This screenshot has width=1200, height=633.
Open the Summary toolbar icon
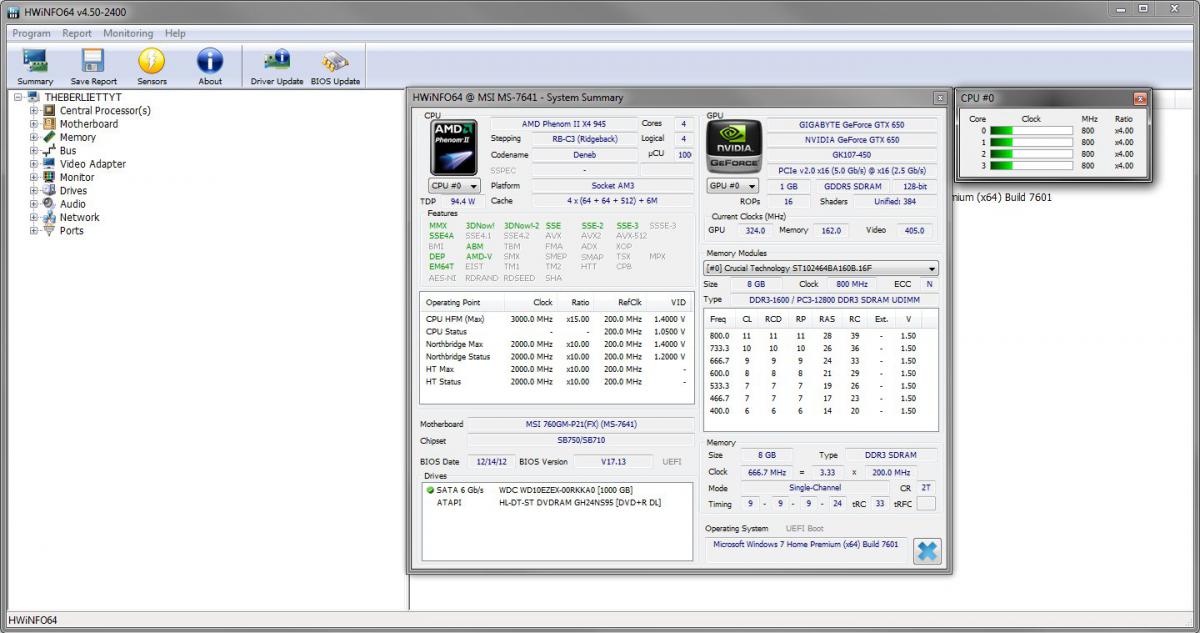(x=35, y=66)
